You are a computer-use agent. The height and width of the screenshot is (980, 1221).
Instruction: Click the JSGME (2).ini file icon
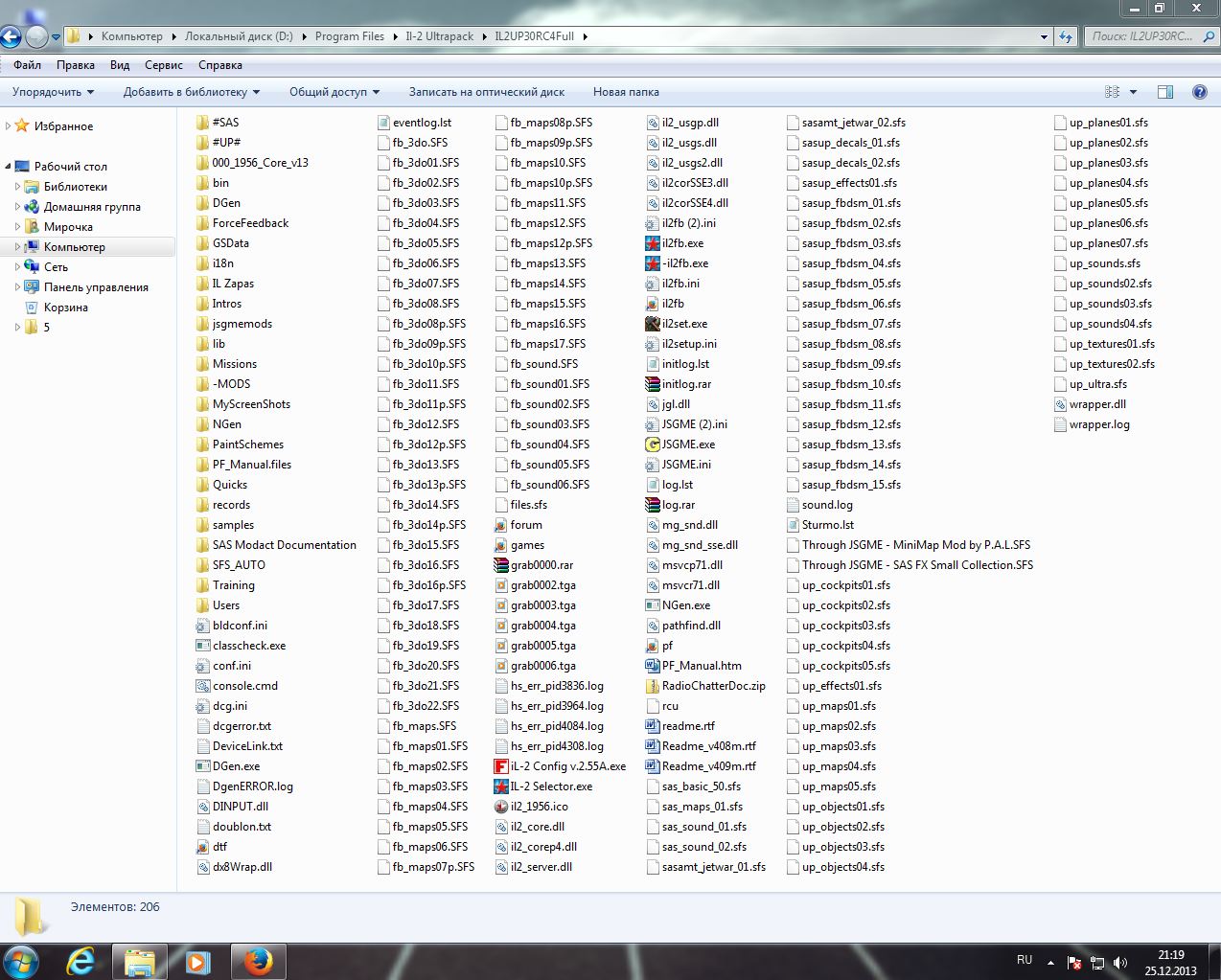coord(653,424)
